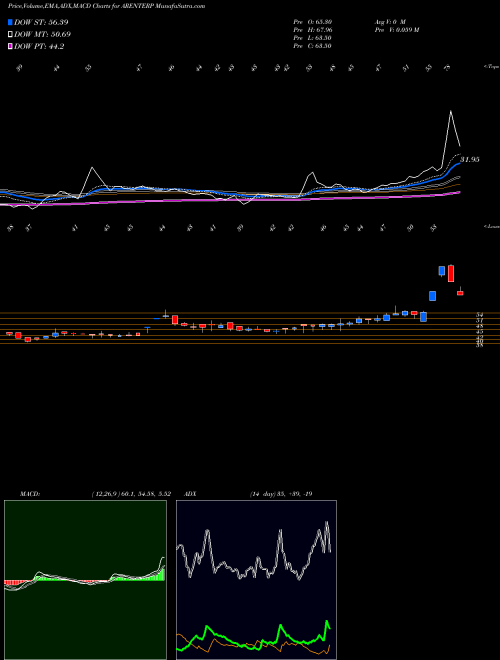Viewport: 500px width, 660px height.
Task: Click the MACD (12,26,9) values text
Action: 130,494
